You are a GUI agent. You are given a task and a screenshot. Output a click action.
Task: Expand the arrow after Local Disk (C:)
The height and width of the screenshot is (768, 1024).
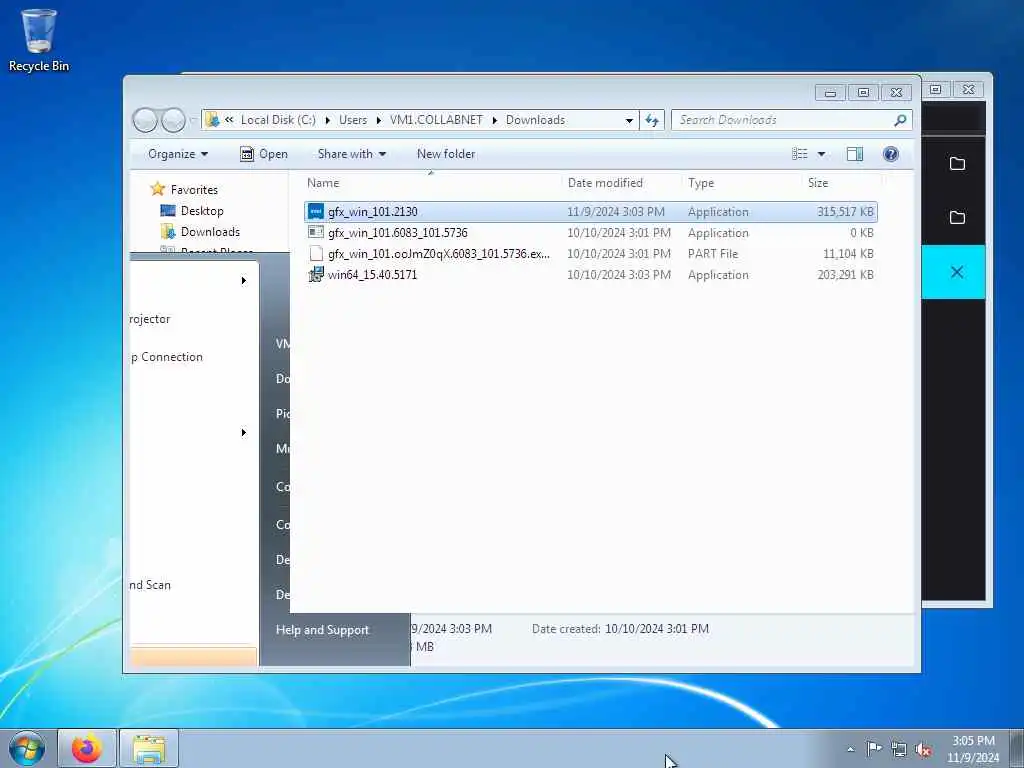327,120
